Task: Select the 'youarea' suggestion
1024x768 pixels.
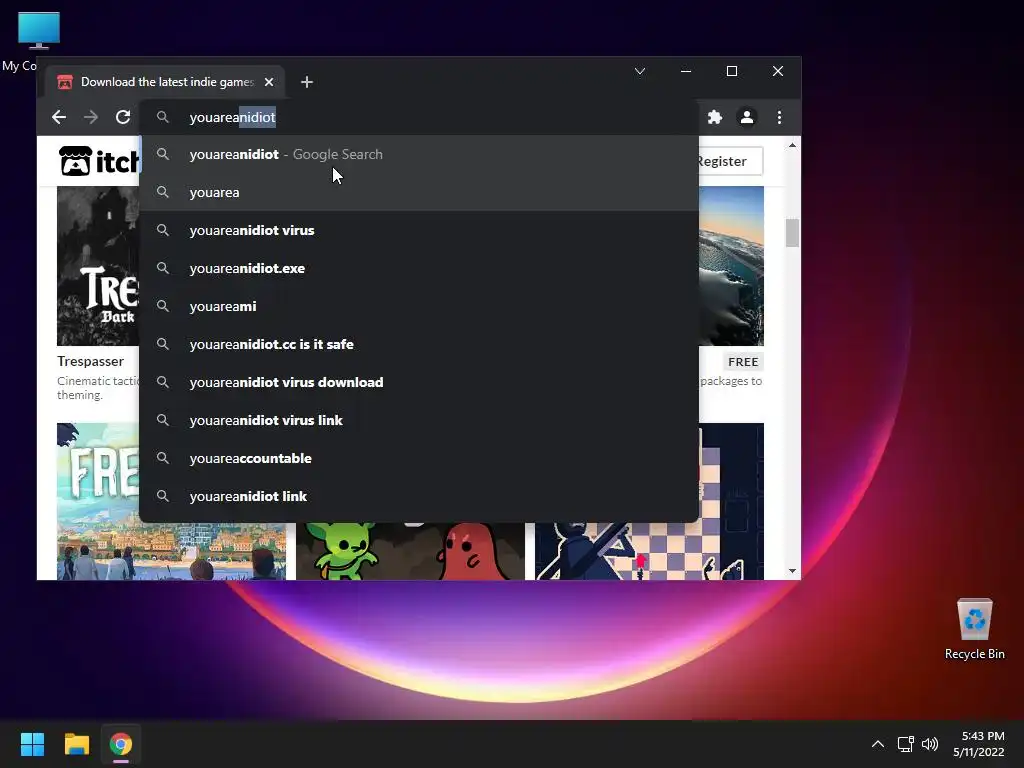Action: click(x=419, y=193)
